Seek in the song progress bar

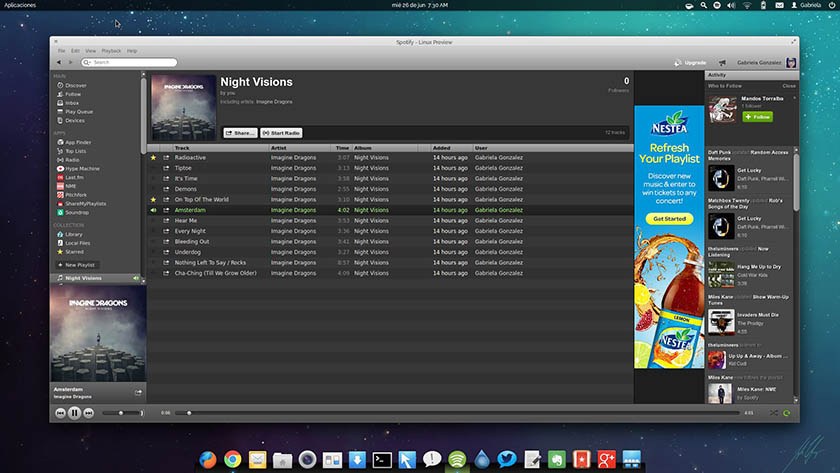coord(457,413)
